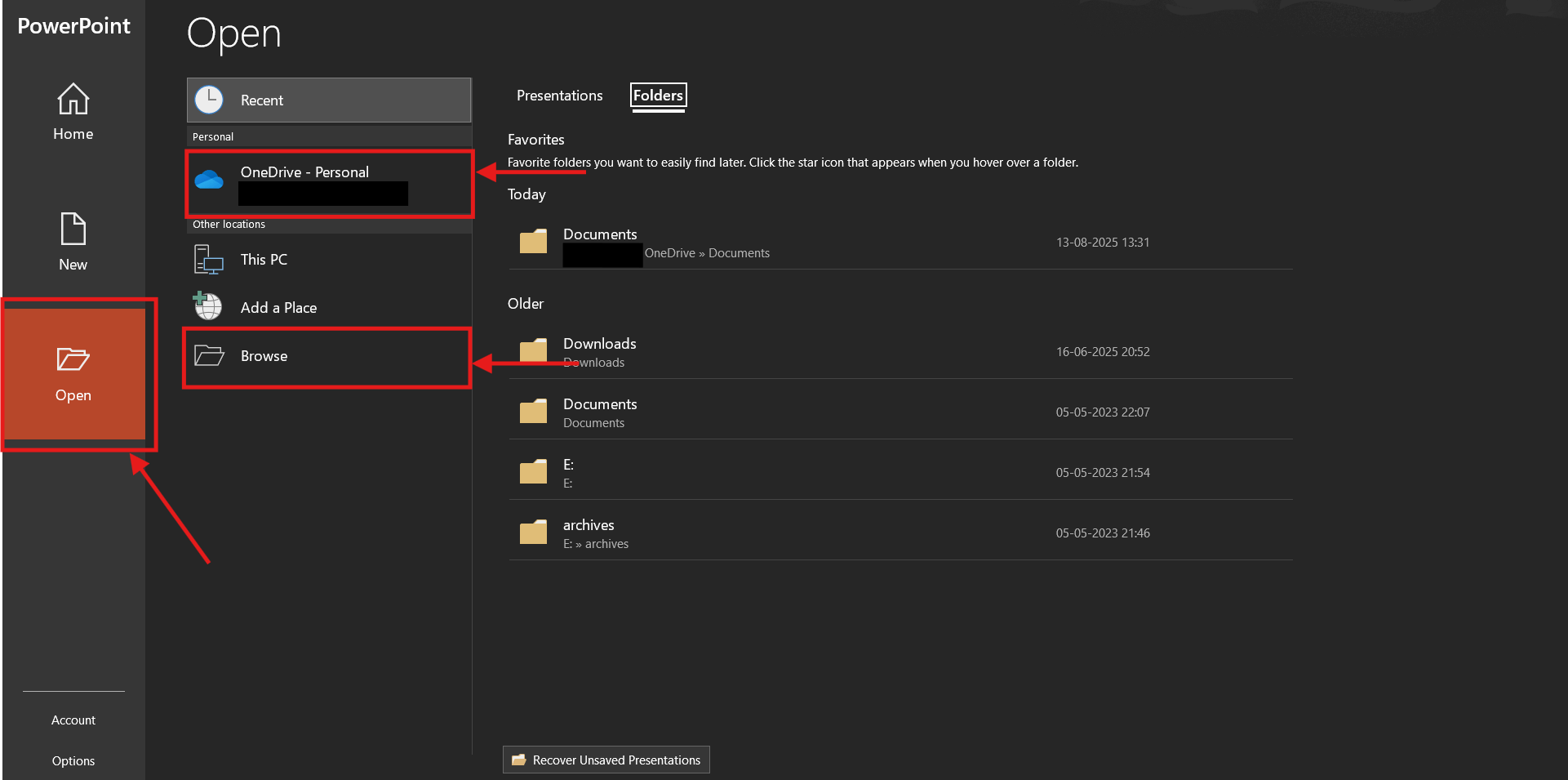Go to the Home label in sidebar
The image size is (1568, 780).
click(73, 134)
